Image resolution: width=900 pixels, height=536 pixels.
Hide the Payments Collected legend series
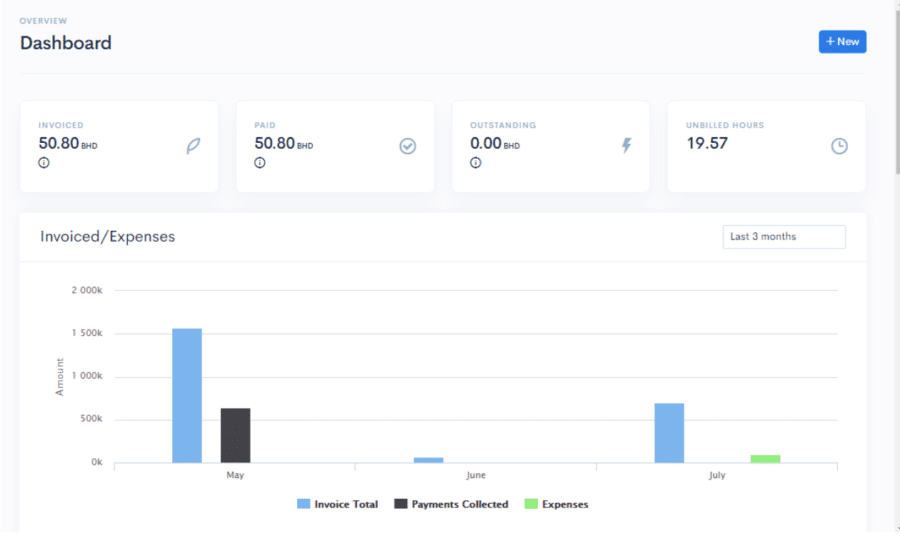tap(452, 504)
